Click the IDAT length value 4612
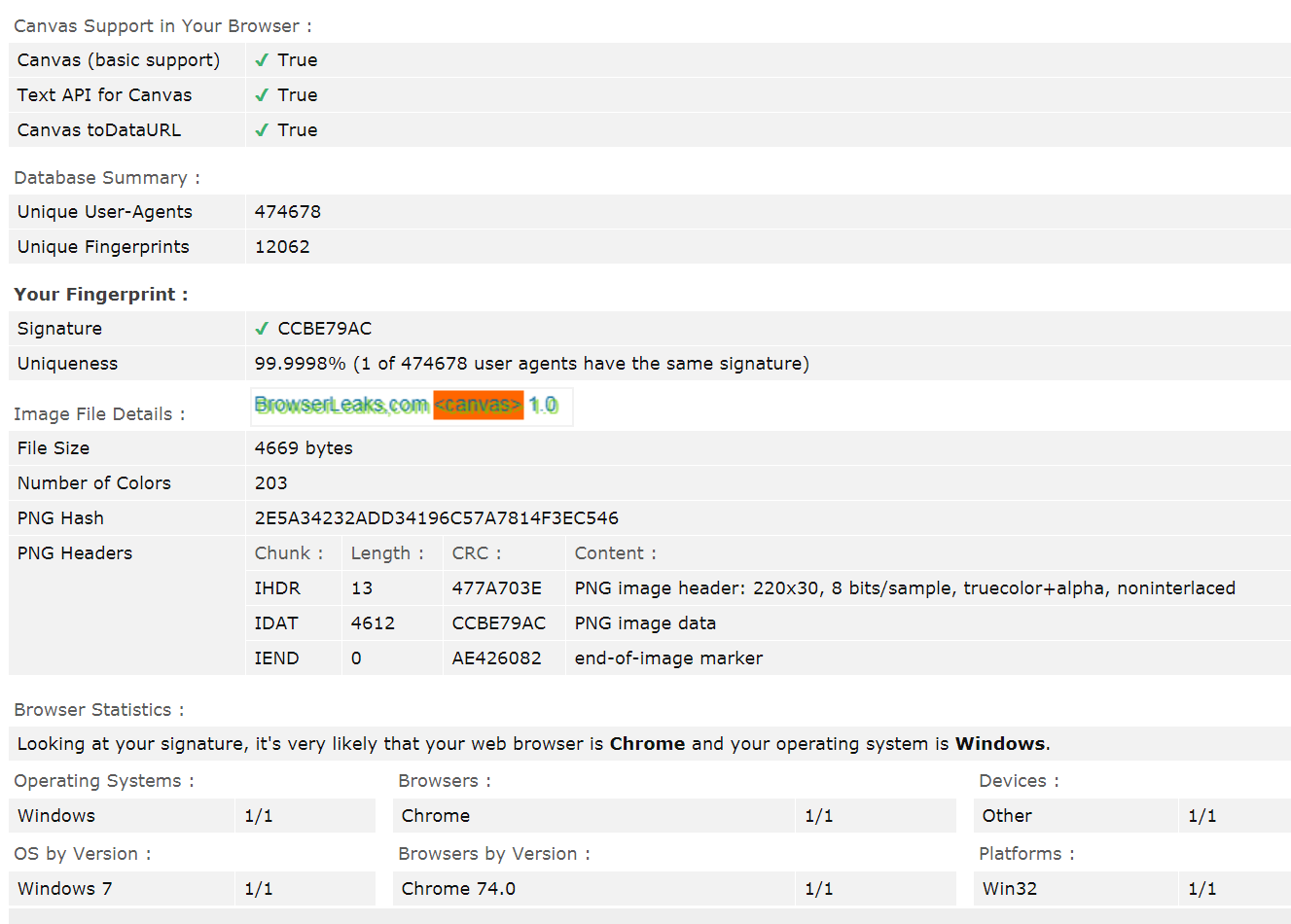Image resolution: width=1291 pixels, height=924 pixels. click(x=374, y=623)
